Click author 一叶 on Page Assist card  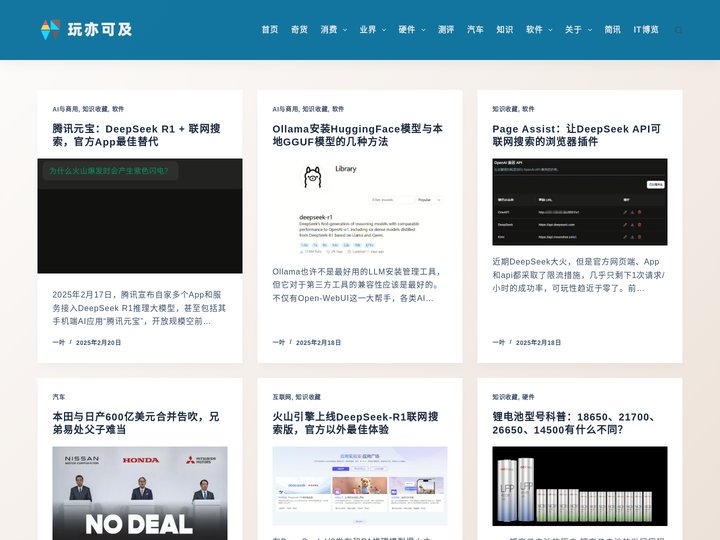pos(498,343)
